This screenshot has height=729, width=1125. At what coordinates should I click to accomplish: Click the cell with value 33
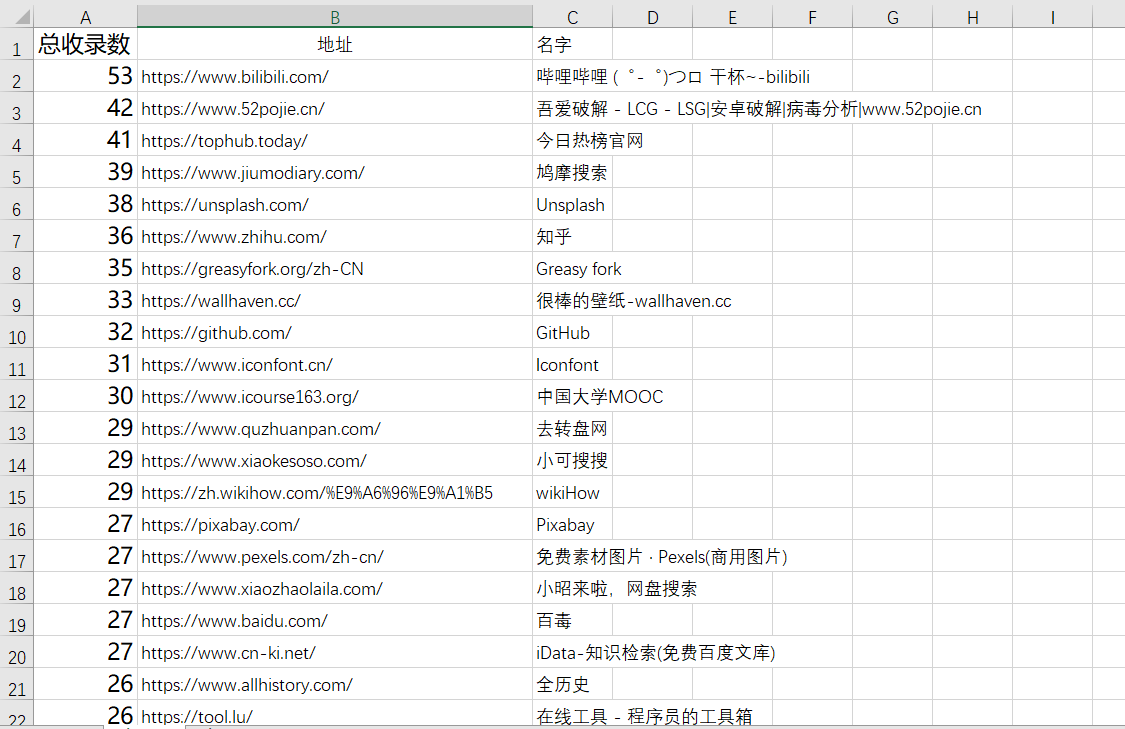click(x=85, y=300)
